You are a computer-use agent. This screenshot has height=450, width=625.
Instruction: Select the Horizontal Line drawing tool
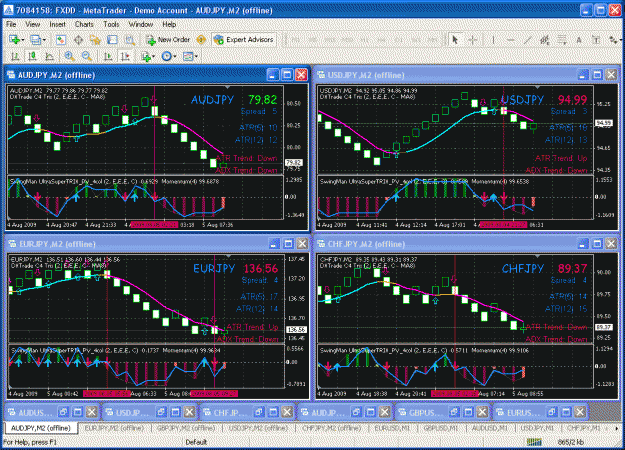pos(510,40)
